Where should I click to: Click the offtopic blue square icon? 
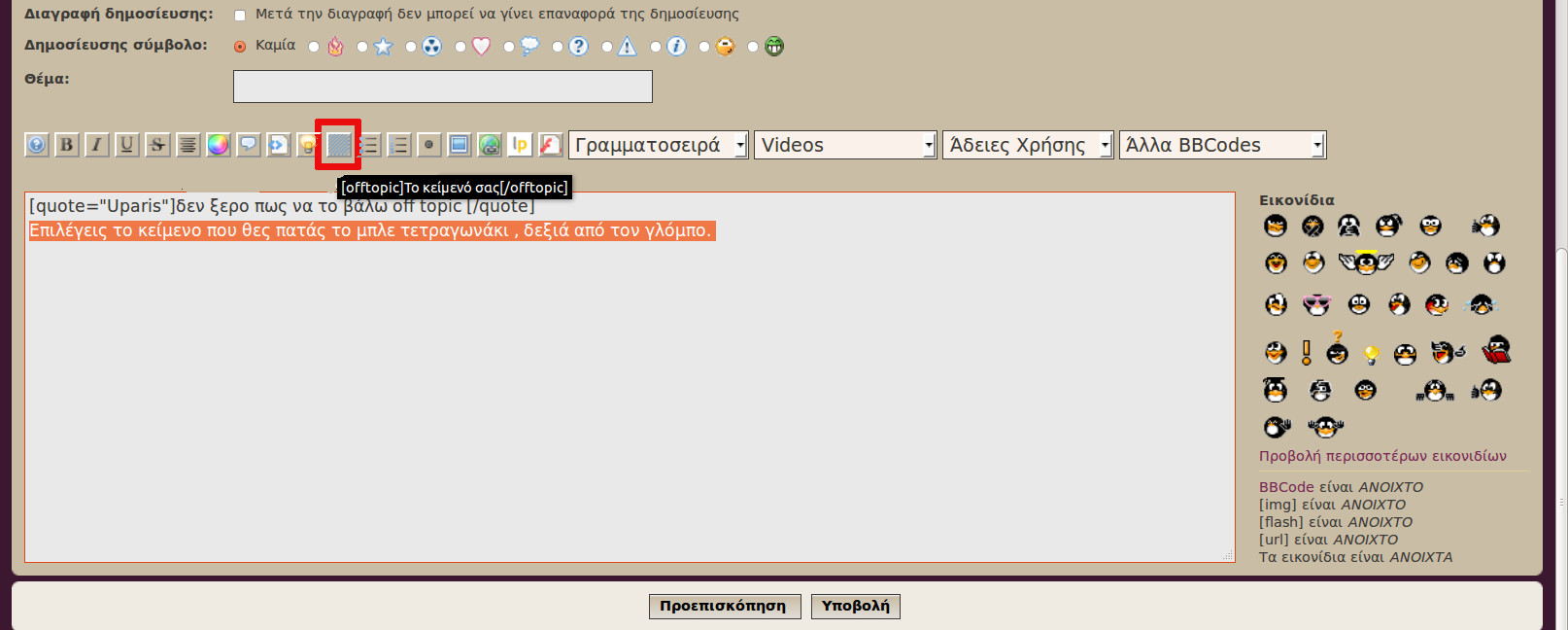click(x=338, y=145)
